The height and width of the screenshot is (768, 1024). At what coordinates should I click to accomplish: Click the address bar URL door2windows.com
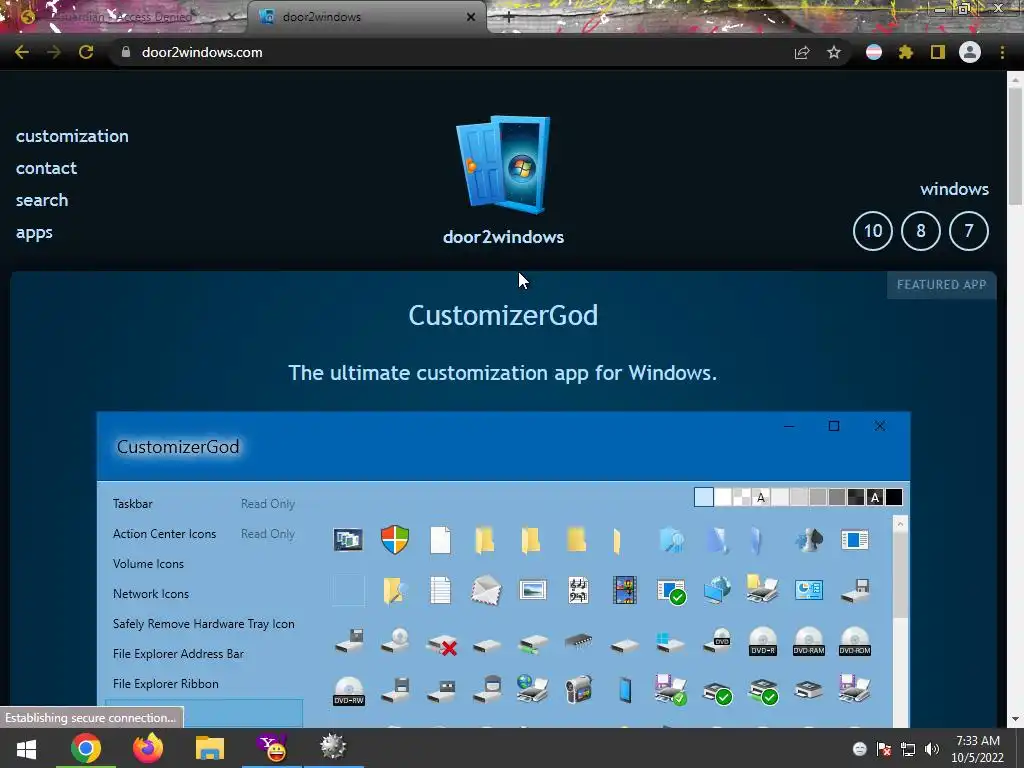coord(202,52)
